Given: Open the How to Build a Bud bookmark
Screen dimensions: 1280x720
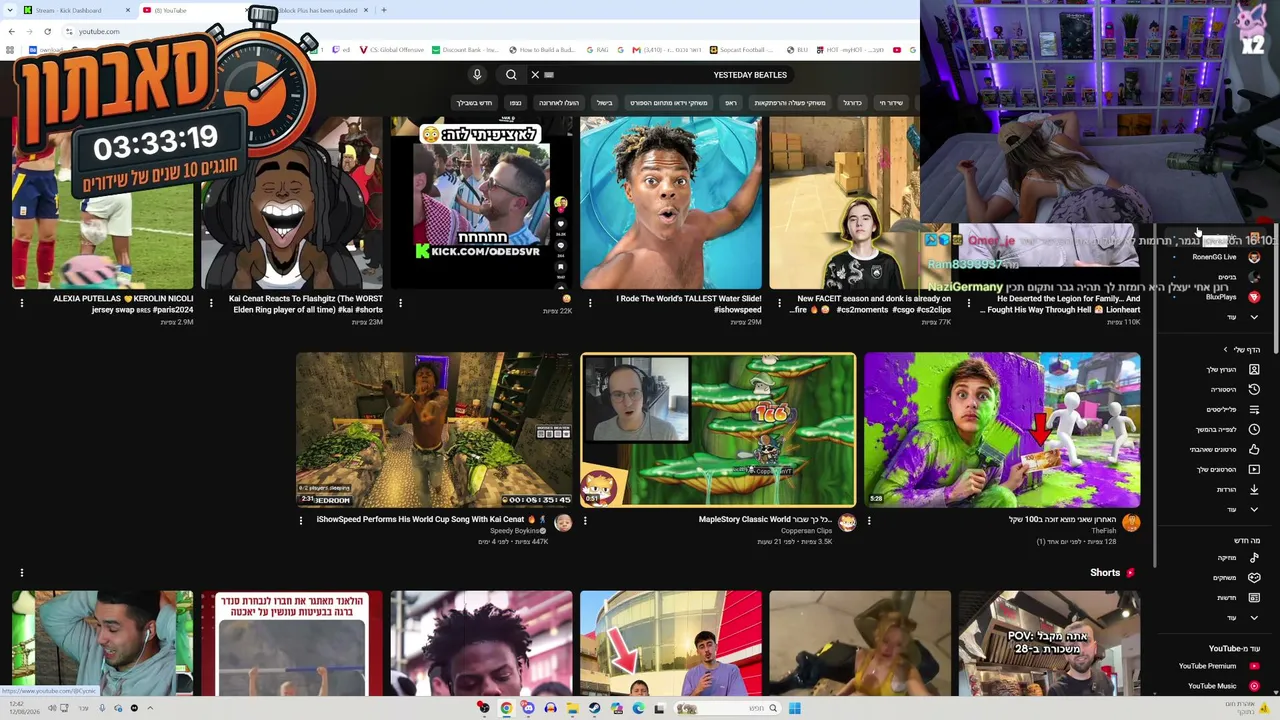Looking at the screenshot, I should [542, 50].
